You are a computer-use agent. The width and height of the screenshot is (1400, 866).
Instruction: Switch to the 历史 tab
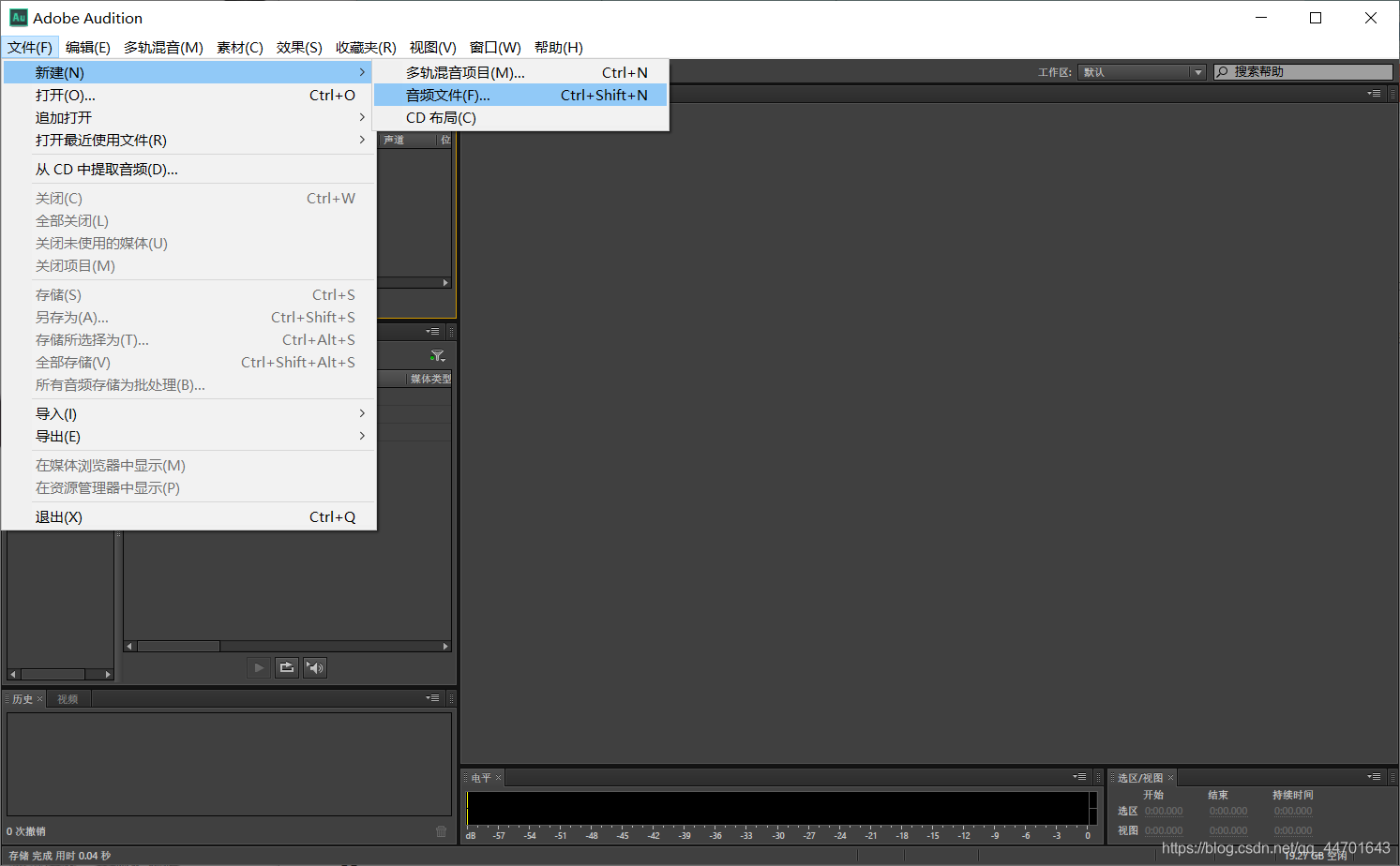point(23,699)
